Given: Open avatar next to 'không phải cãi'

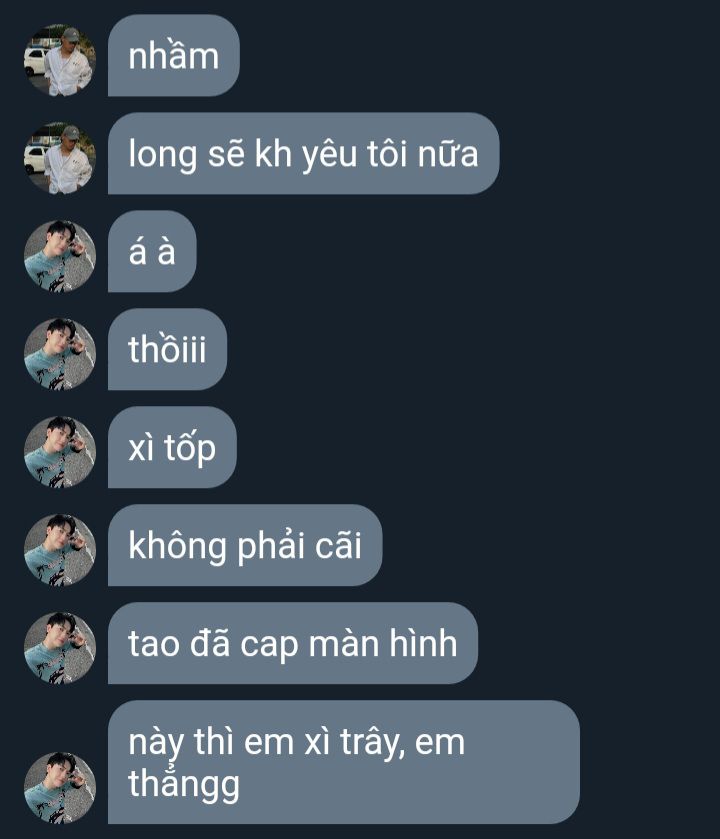Looking at the screenshot, I should 60,550.
